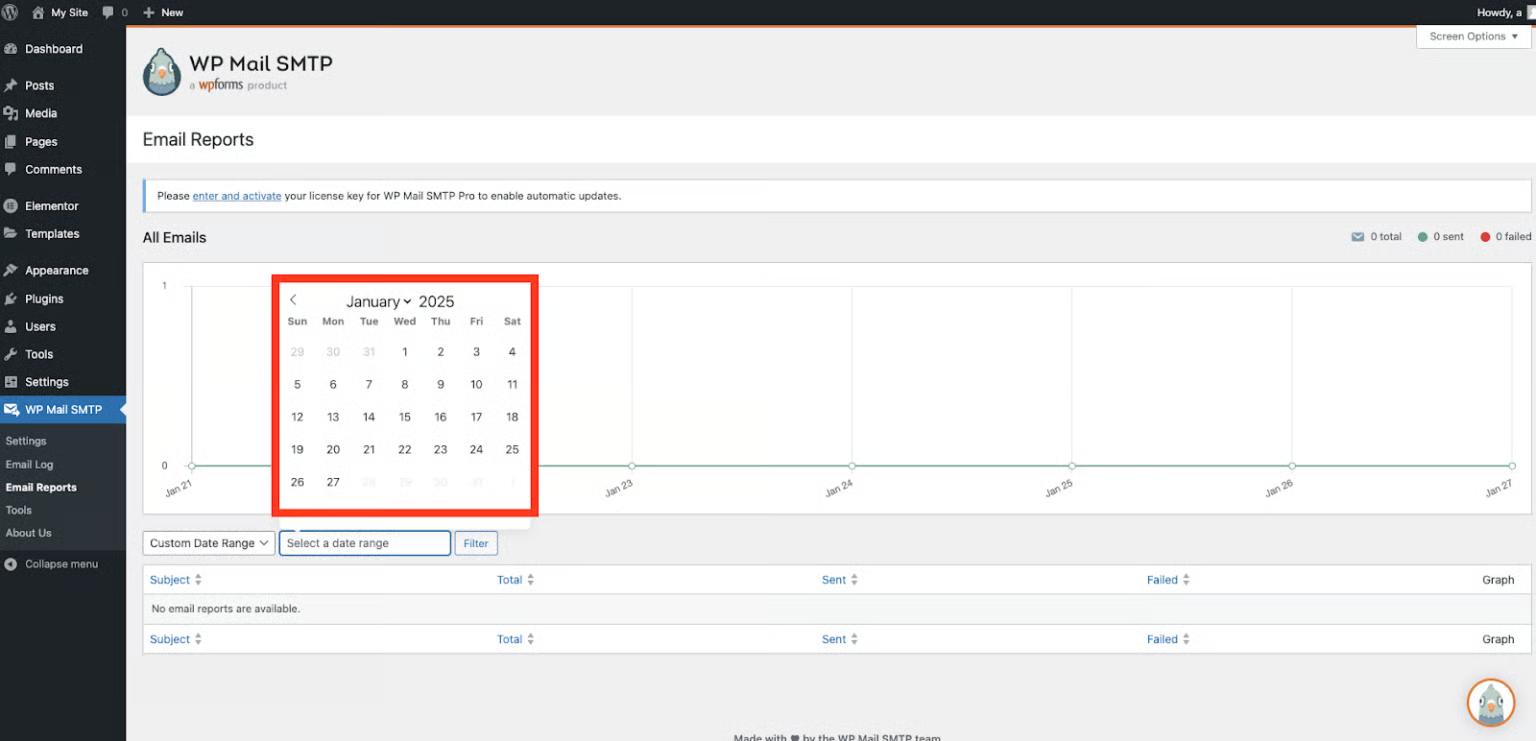
Task: Click the plus New icon in admin bar
Action: click(149, 12)
